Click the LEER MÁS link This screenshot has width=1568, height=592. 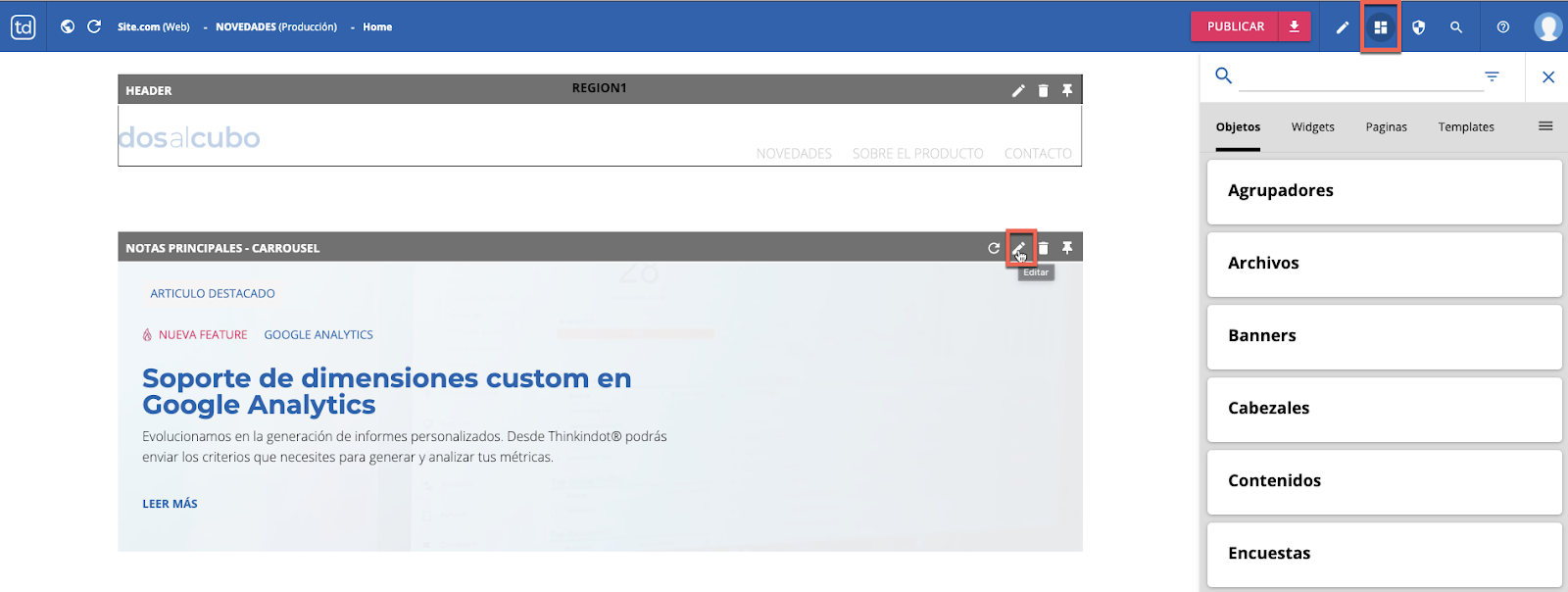(x=170, y=504)
